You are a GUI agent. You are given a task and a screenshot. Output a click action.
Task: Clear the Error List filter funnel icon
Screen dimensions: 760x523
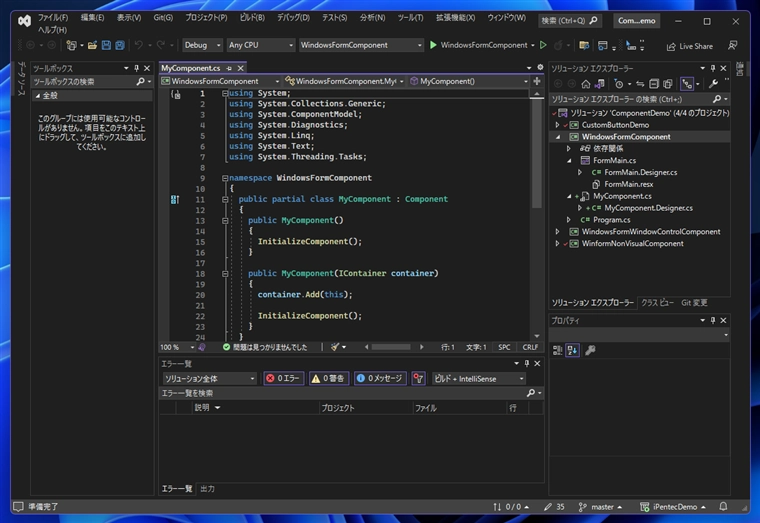(x=418, y=379)
